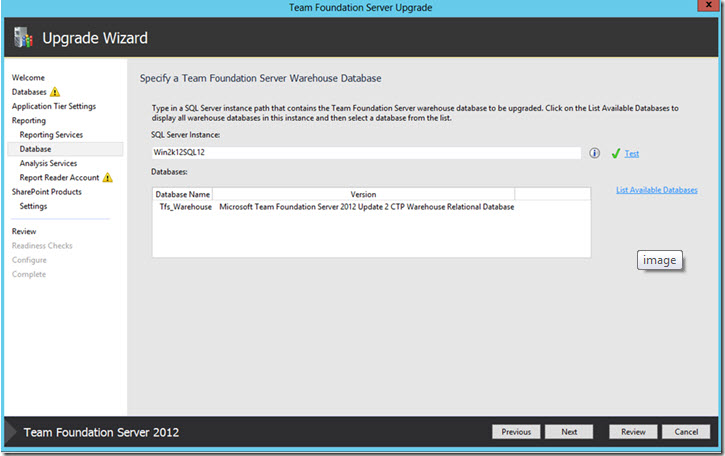Screen dimensions: 725x456
Task: Close the Team Foundation Server Upgrade window
Action: [708, 5]
